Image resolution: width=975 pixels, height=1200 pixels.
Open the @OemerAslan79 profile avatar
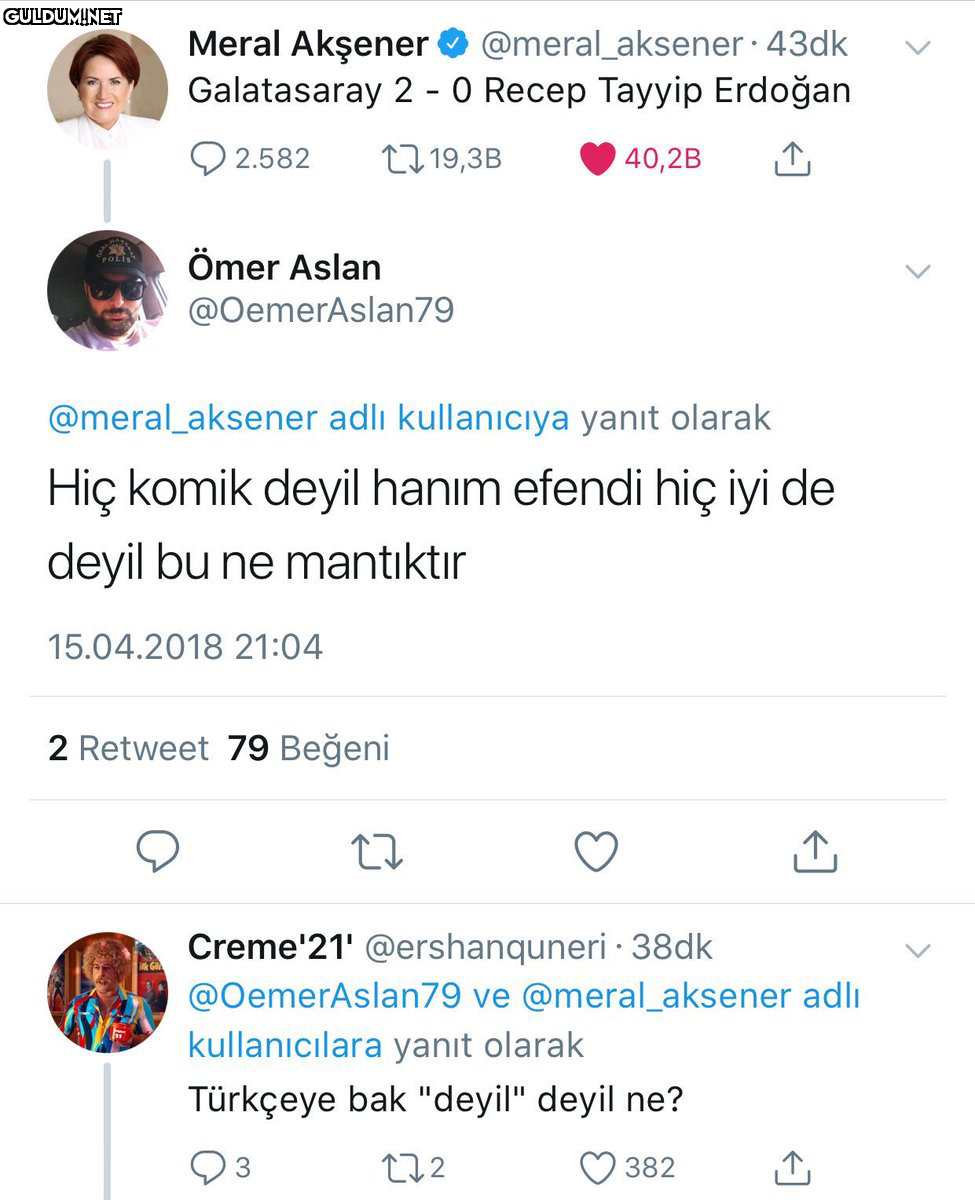(x=107, y=290)
